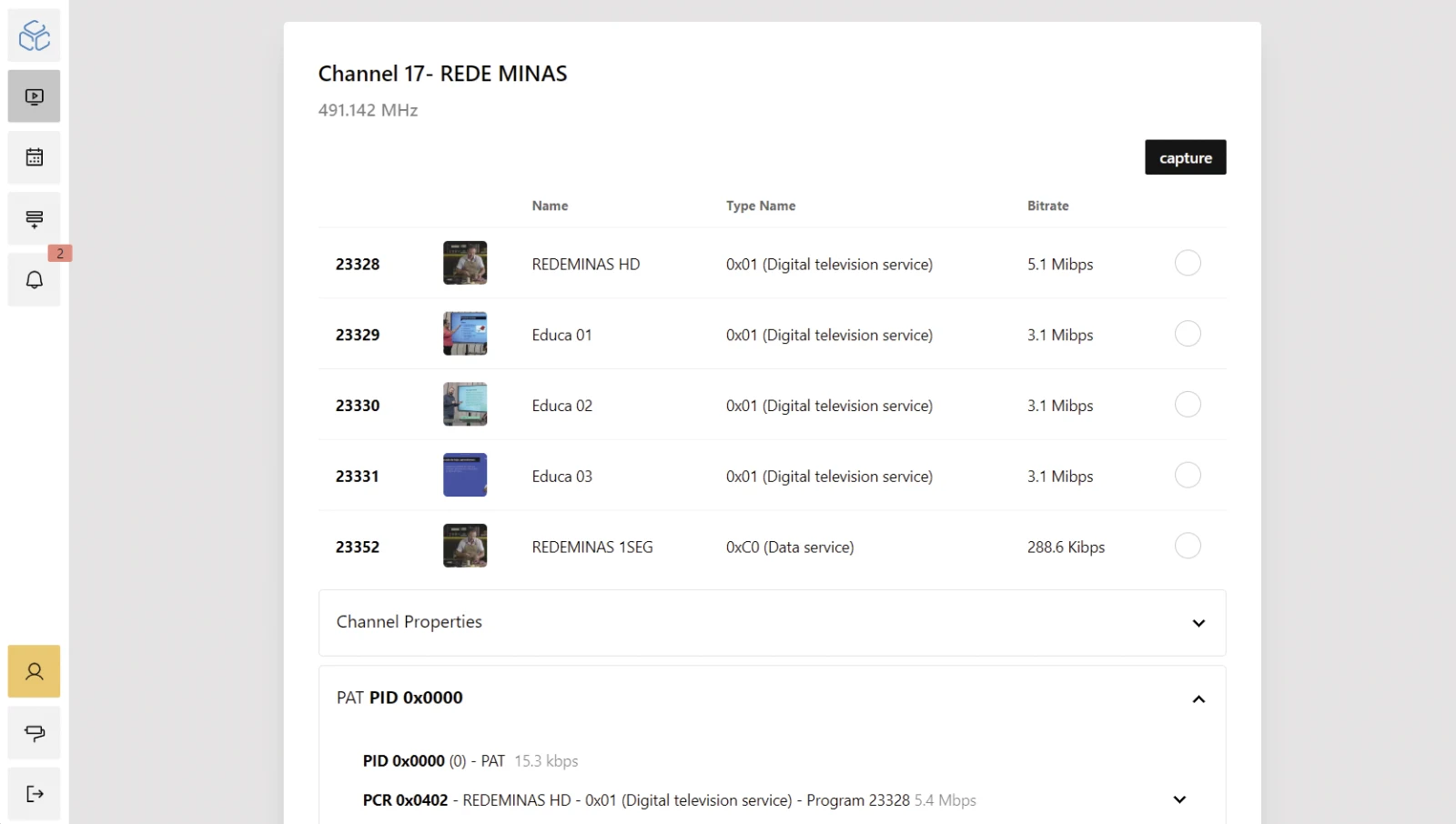Open the paint roller theme icon
Image resolution: width=1456 pixels, height=824 pixels.
point(35,733)
